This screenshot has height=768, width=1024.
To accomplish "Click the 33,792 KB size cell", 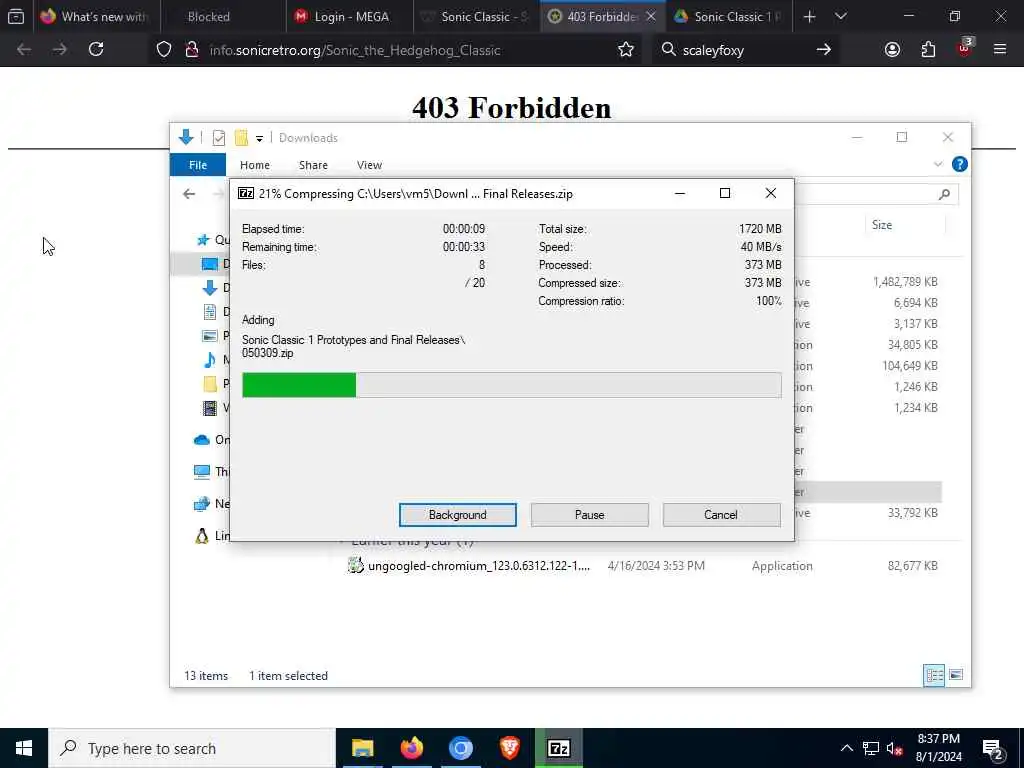I will 912,513.
